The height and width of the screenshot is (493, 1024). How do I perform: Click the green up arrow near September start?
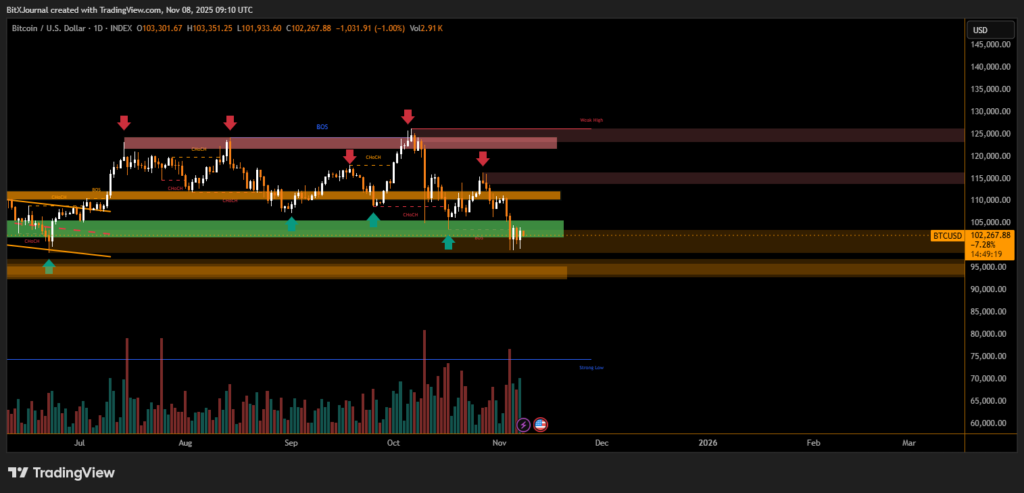click(290, 224)
